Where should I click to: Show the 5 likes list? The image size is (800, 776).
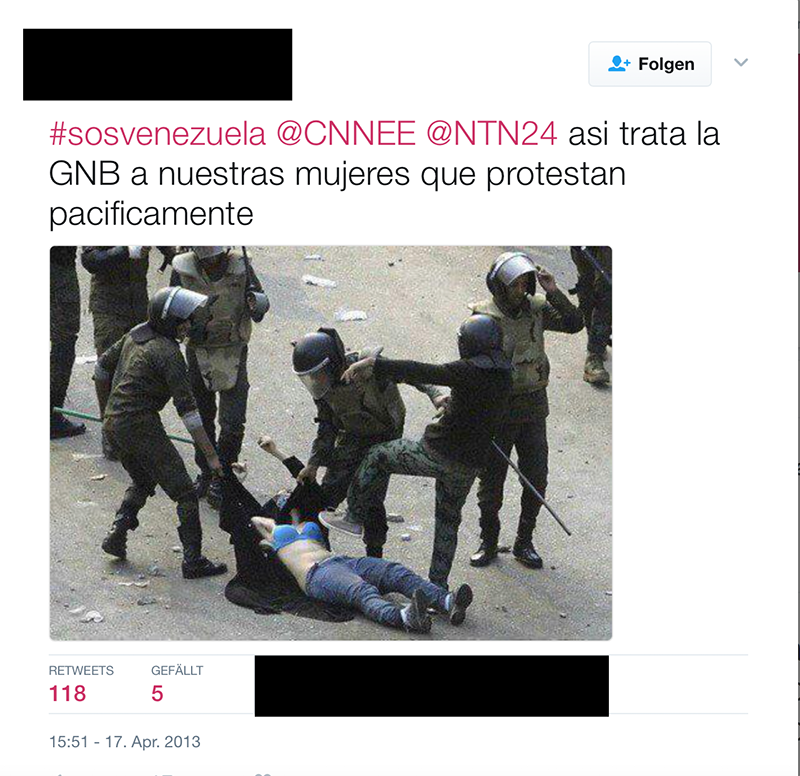[x=157, y=693]
